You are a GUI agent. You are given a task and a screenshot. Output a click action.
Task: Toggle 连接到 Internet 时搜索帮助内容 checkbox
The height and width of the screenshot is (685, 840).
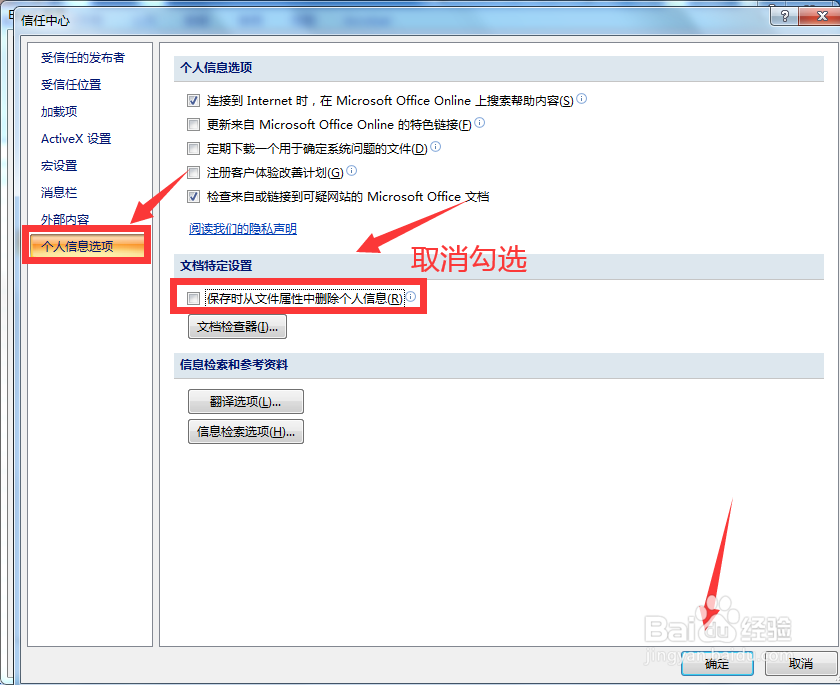point(193,101)
